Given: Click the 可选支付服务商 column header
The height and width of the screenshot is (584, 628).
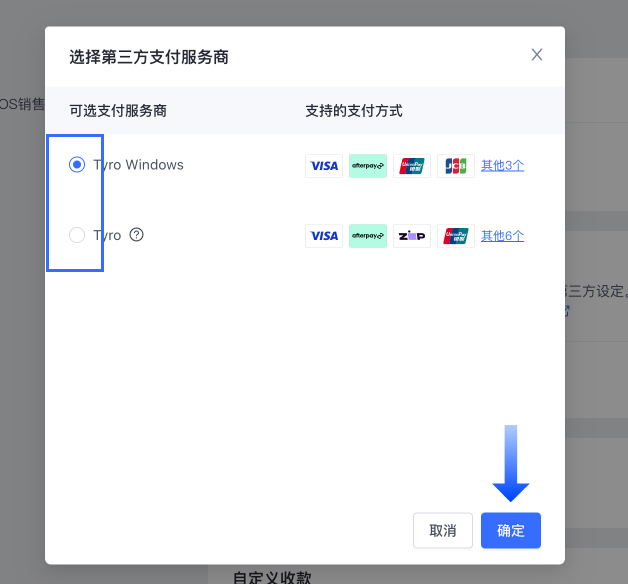Looking at the screenshot, I should 118,111.
